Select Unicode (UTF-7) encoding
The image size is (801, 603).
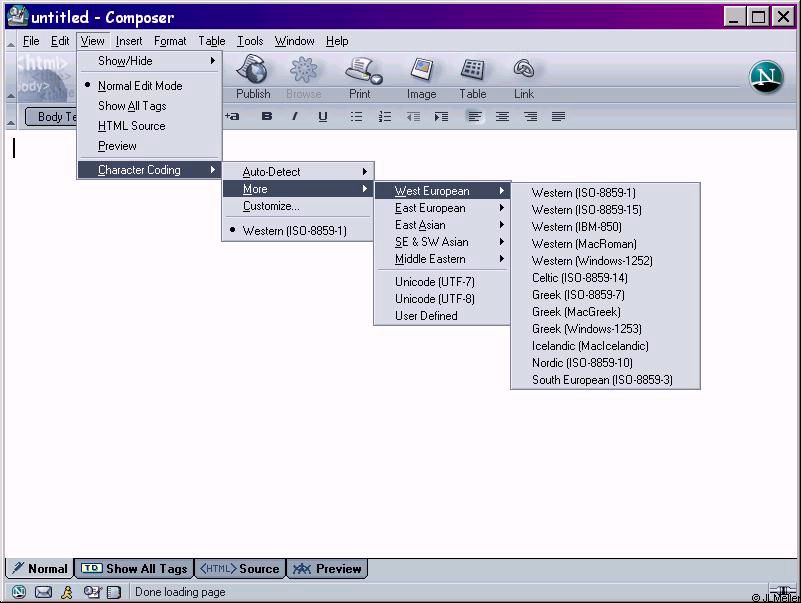point(442,282)
